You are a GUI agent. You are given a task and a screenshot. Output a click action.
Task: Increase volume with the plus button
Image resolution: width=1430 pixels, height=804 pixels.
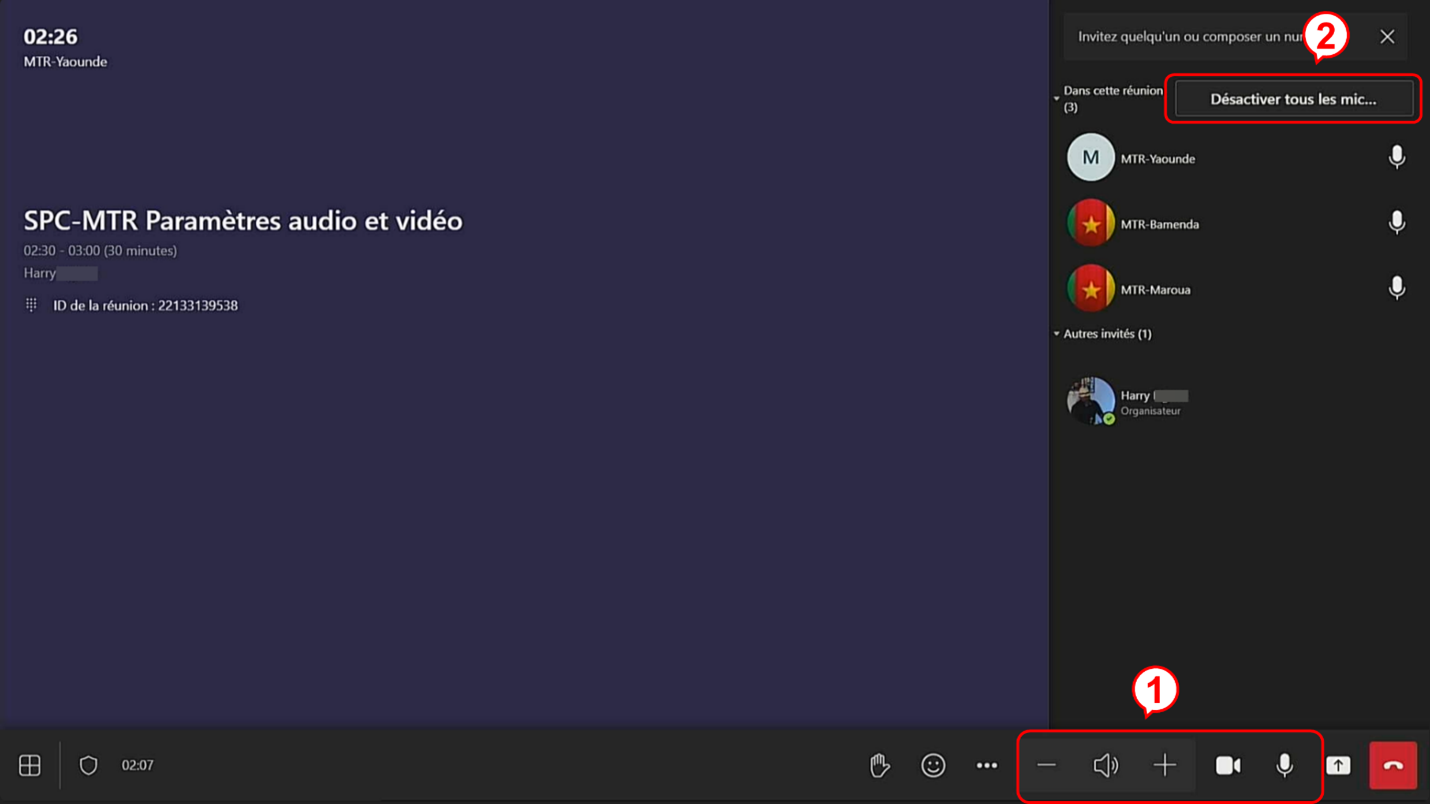pyautogui.click(x=1165, y=765)
